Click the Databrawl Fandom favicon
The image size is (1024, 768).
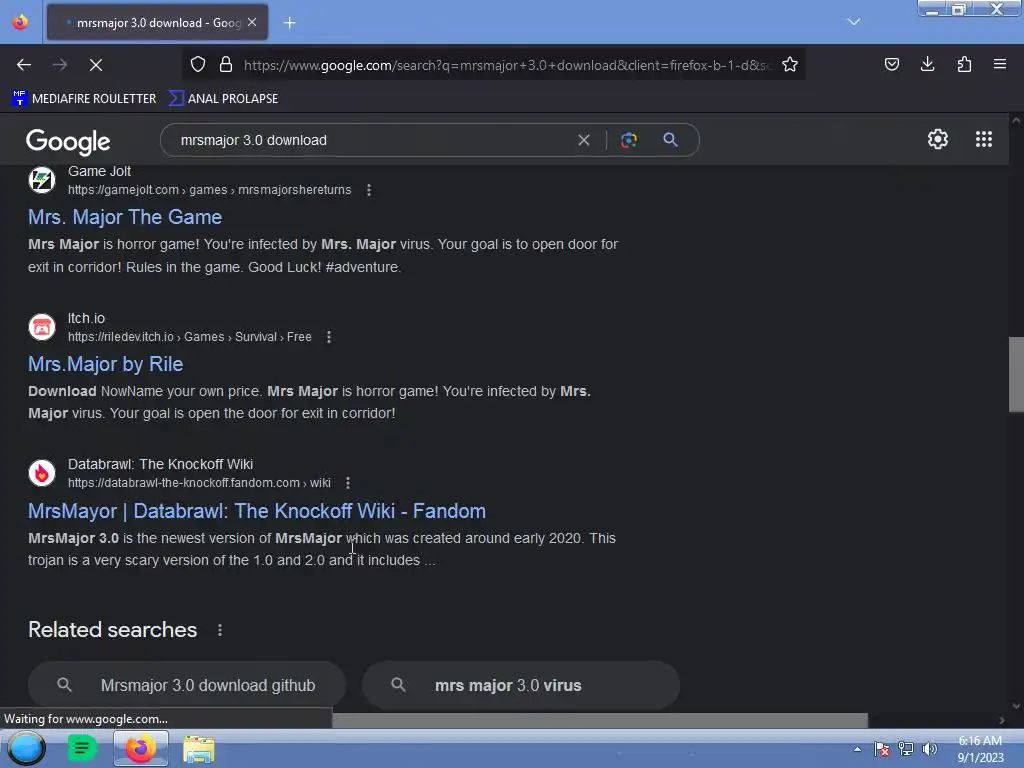point(42,473)
